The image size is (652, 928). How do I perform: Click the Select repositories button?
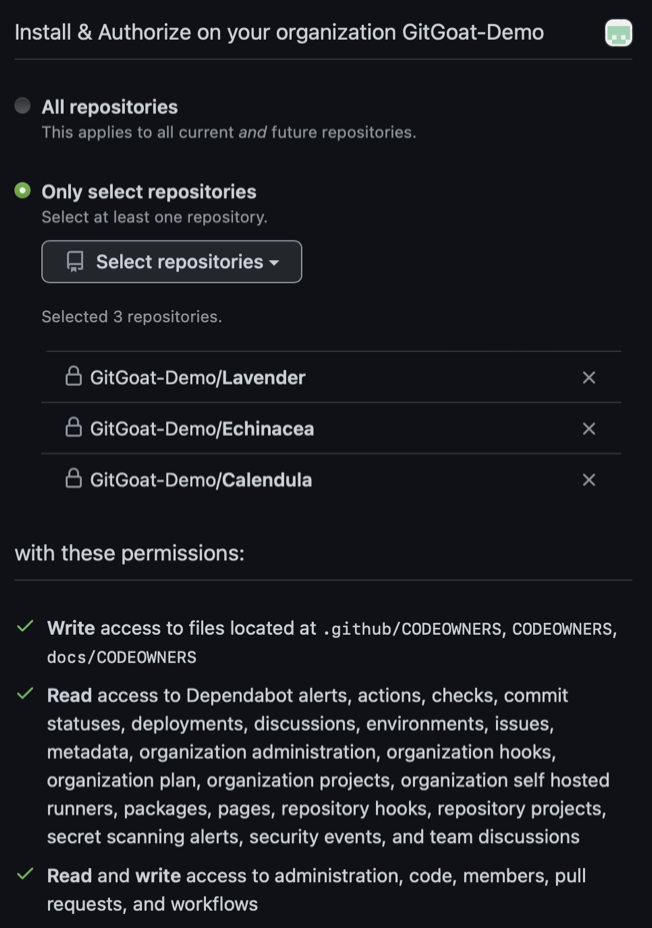point(171,261)
